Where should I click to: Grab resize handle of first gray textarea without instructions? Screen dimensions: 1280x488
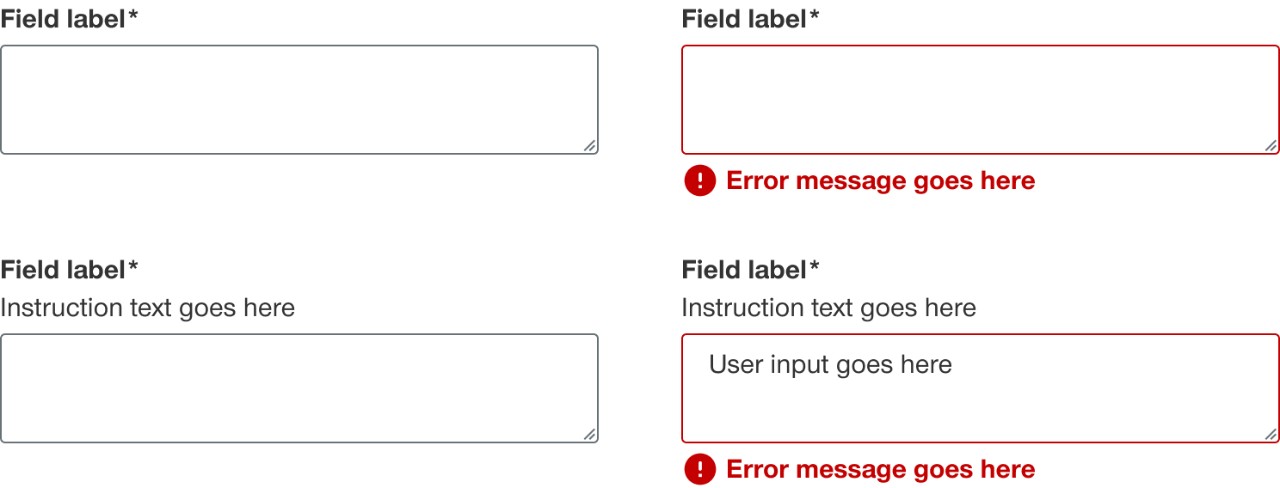coord(590,146)
